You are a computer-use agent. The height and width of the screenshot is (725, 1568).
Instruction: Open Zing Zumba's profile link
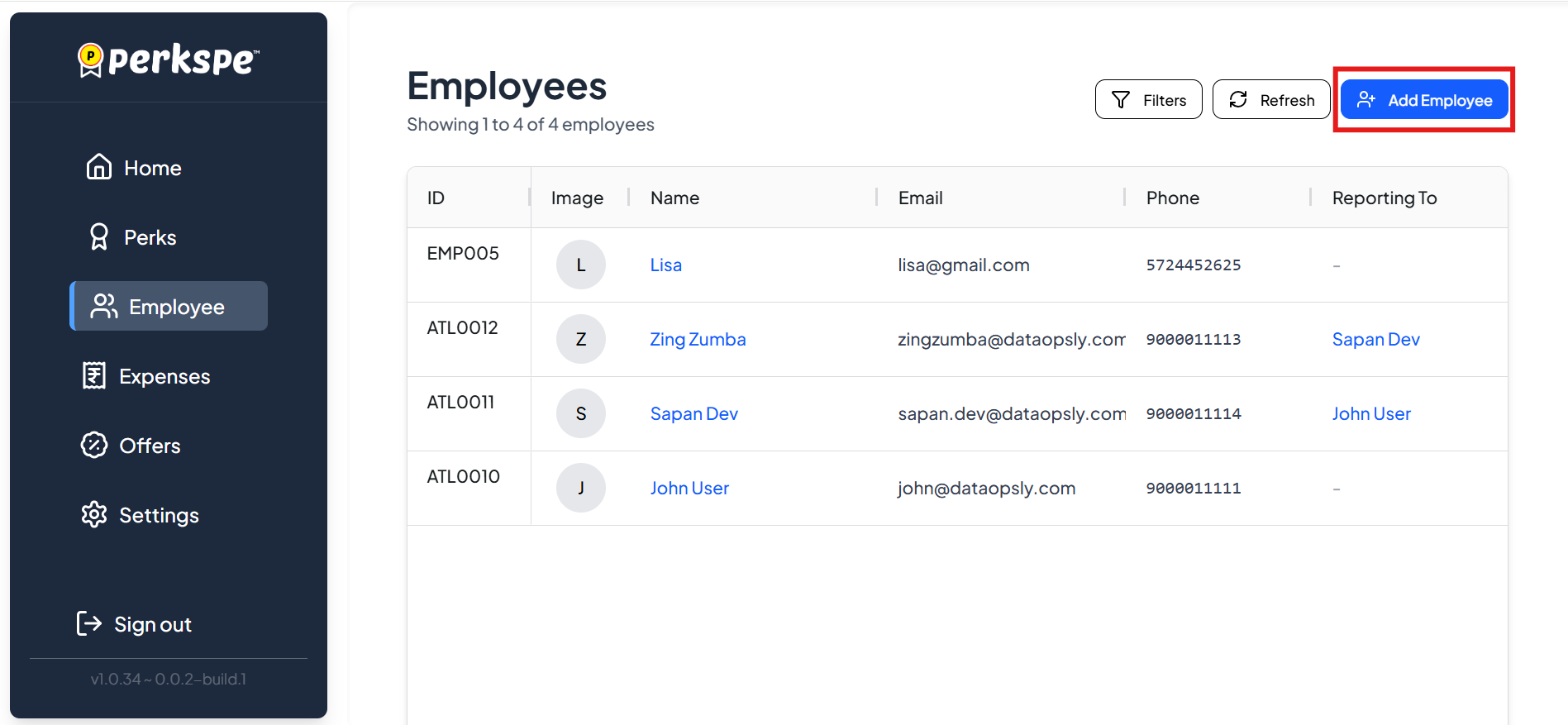[x=698, y=340]
